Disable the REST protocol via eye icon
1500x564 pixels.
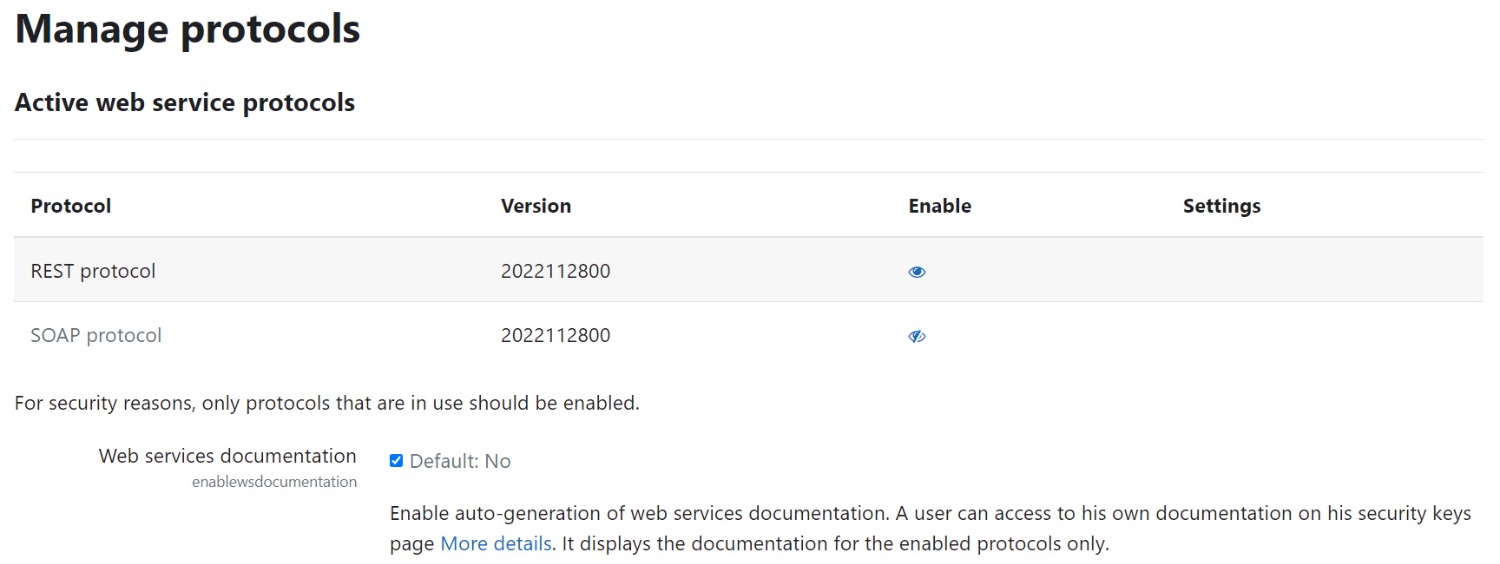pos(916,271)
